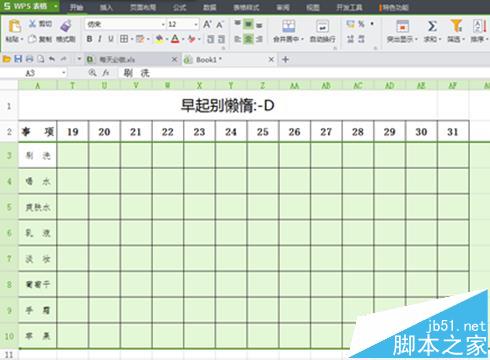Open the Insert ribbon tab
This screenshot has width=490, height=360.
click(x=106, y=7)
